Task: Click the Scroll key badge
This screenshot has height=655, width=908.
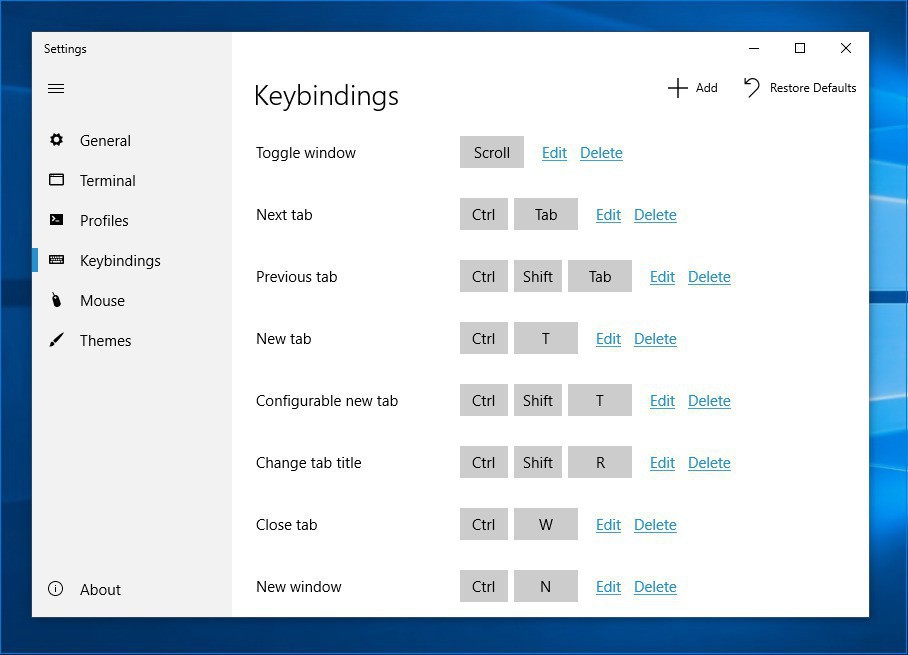Action: (x=492, y=153)
